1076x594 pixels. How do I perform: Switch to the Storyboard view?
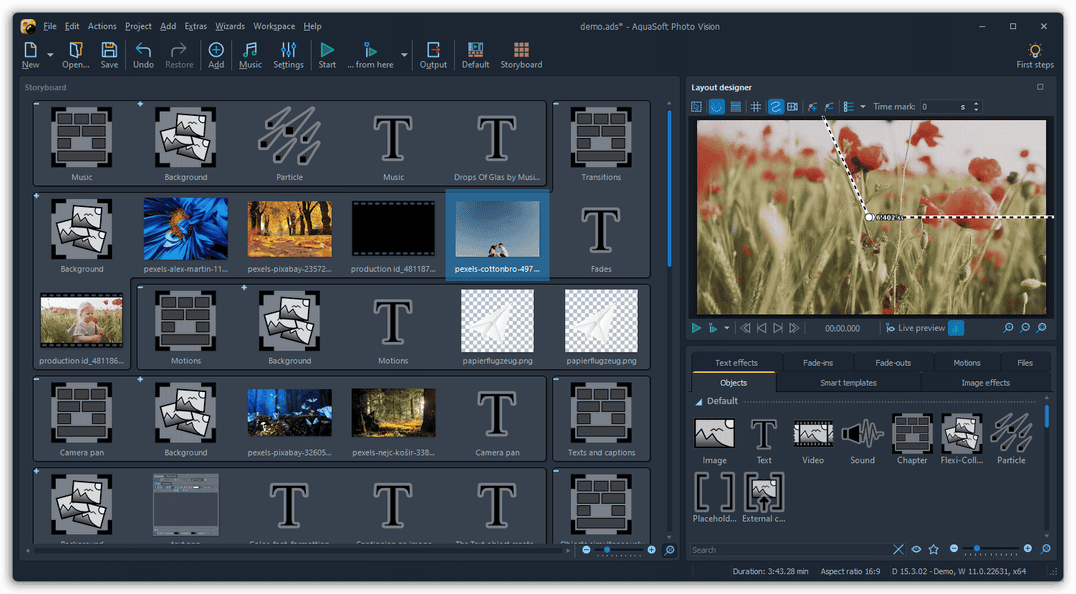[521, 55]
